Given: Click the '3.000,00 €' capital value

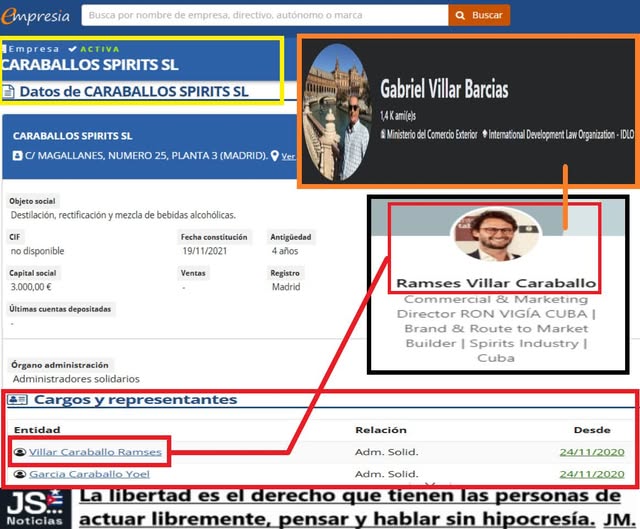Looking at the screenshot, I should pos(31,287).
